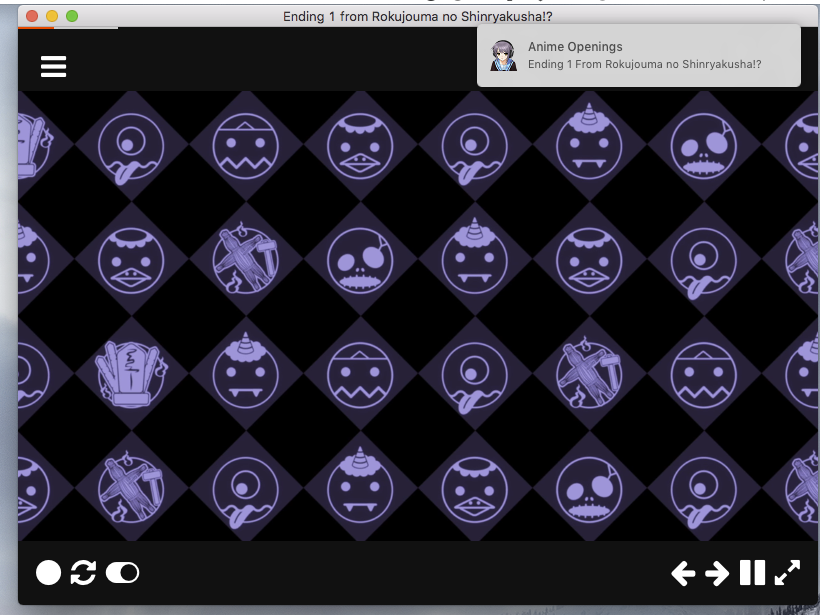Image resolution: width=820 pixels, height=615 pixels.
Task: Click the video playback area
Action: (417, 316)
